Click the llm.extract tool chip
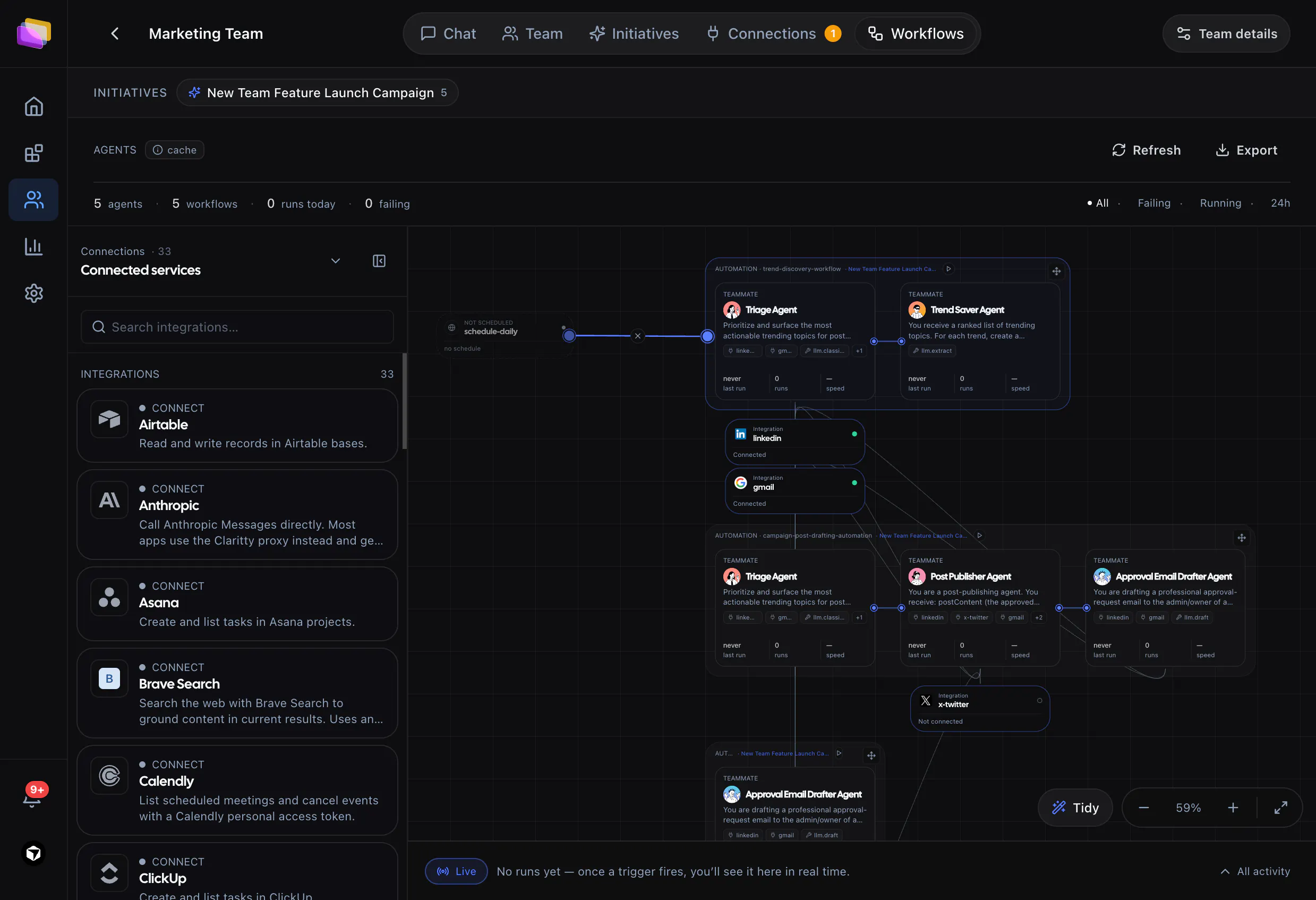This screenshot has height=900, width=1316. (932, 351)
